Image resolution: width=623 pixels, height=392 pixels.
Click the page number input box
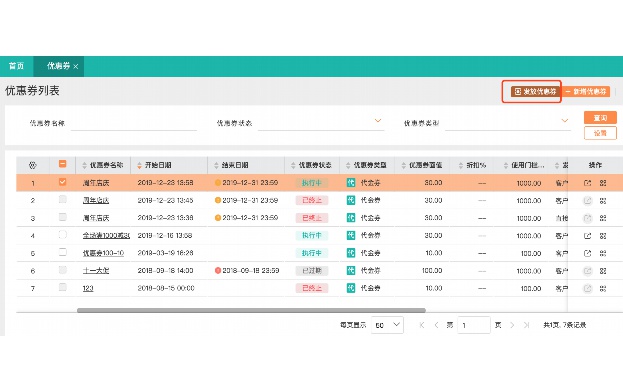(474, 325)
